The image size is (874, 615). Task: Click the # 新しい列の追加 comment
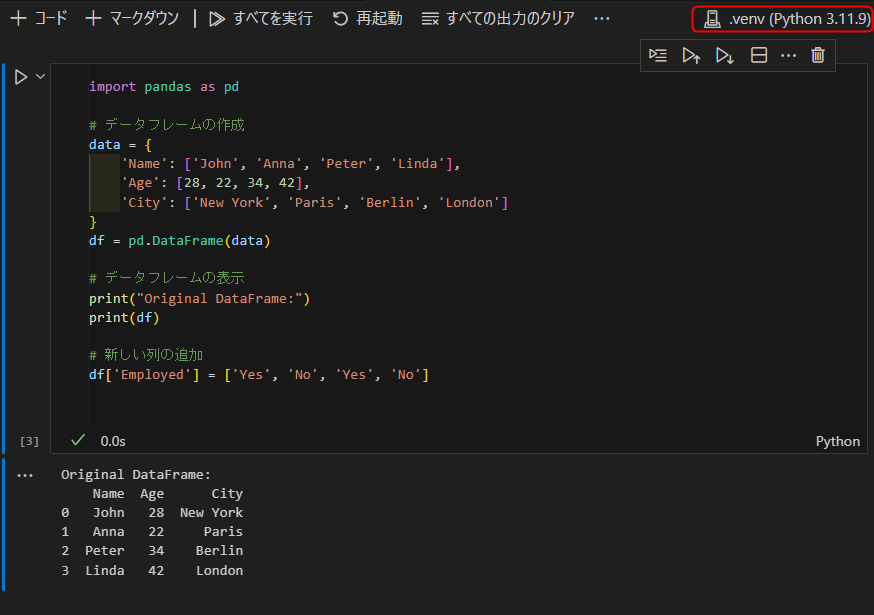coord(146,355)
